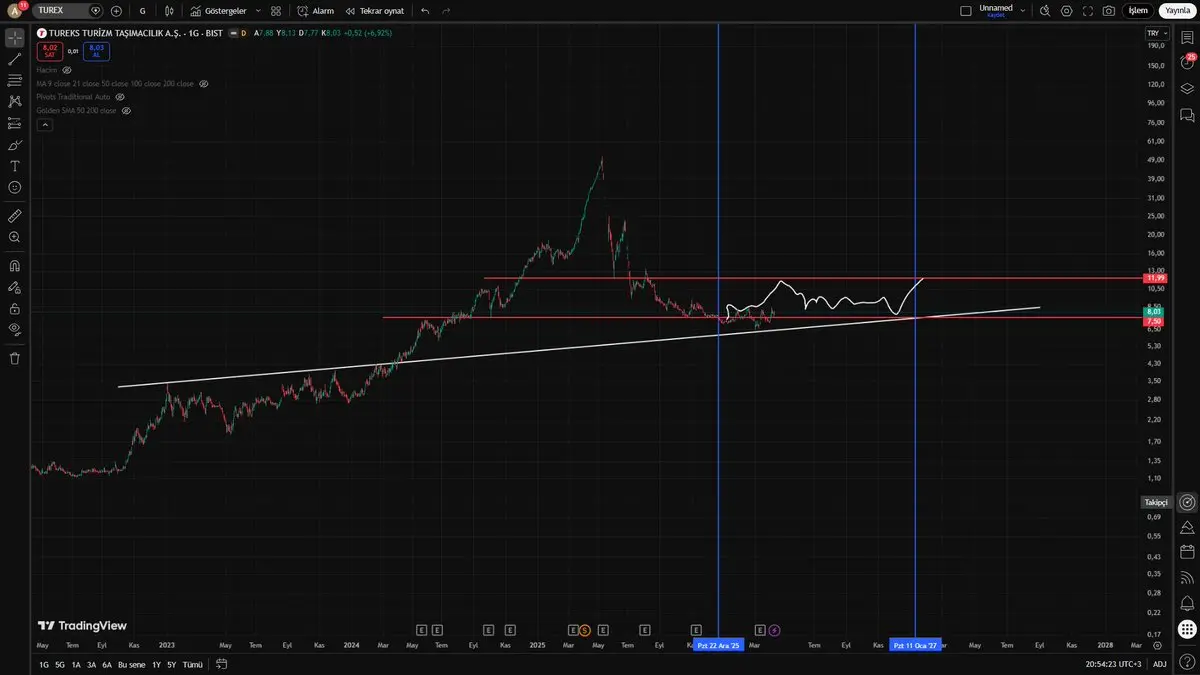Image resolution: width=1200 pixels, height=675 pixels.
Task: Toggle the ADJ adjustment option
Action: coord(1159,664)
